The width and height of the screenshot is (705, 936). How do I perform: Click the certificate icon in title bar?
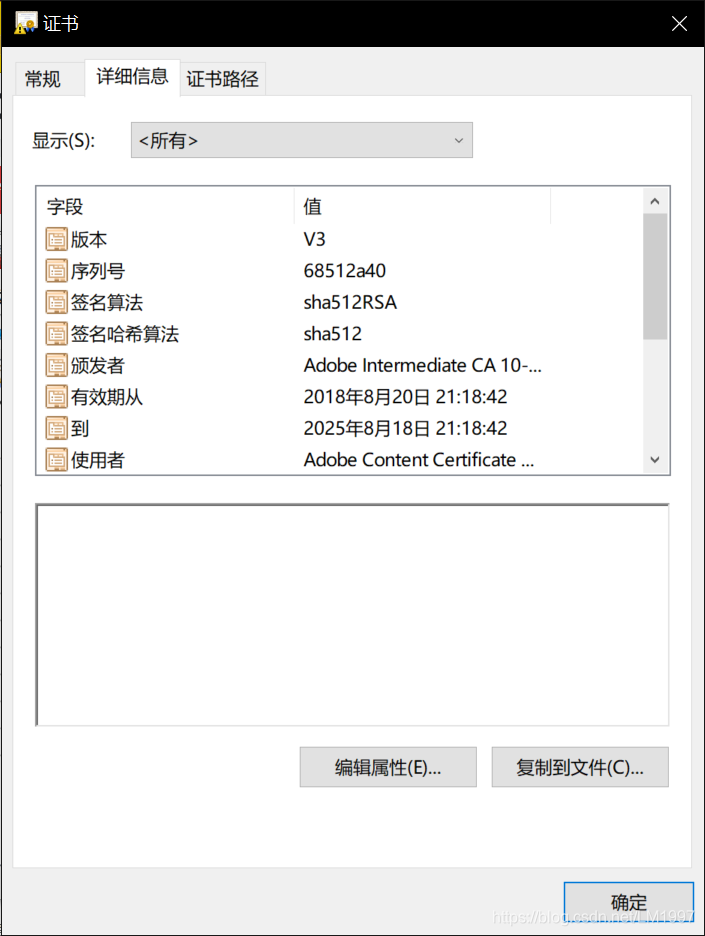[25, 23]
